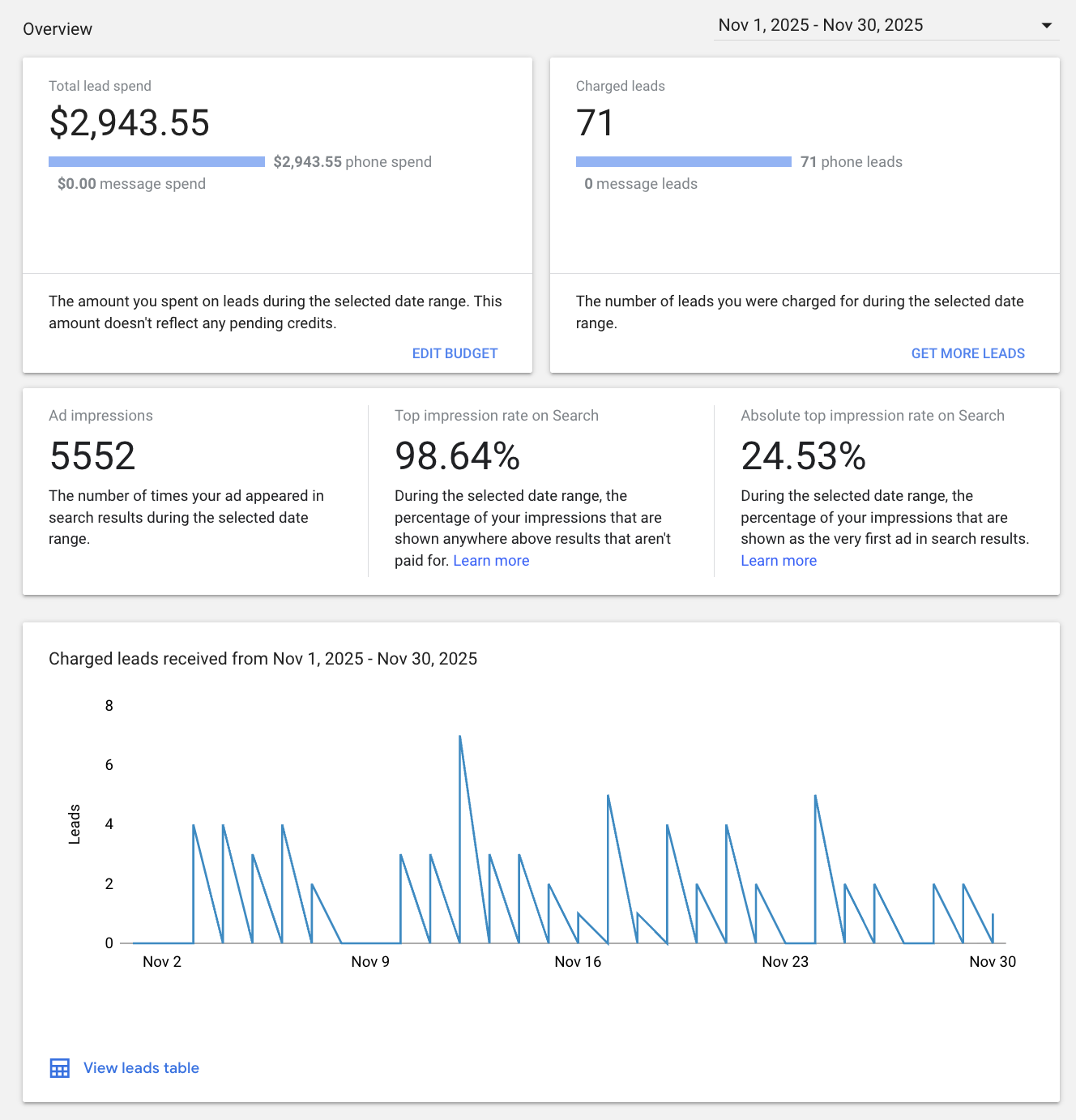Open Learn more under Absolute top impression rate
The image size is (1076, 1120).
pyautogui.click(x=778, y=561)
